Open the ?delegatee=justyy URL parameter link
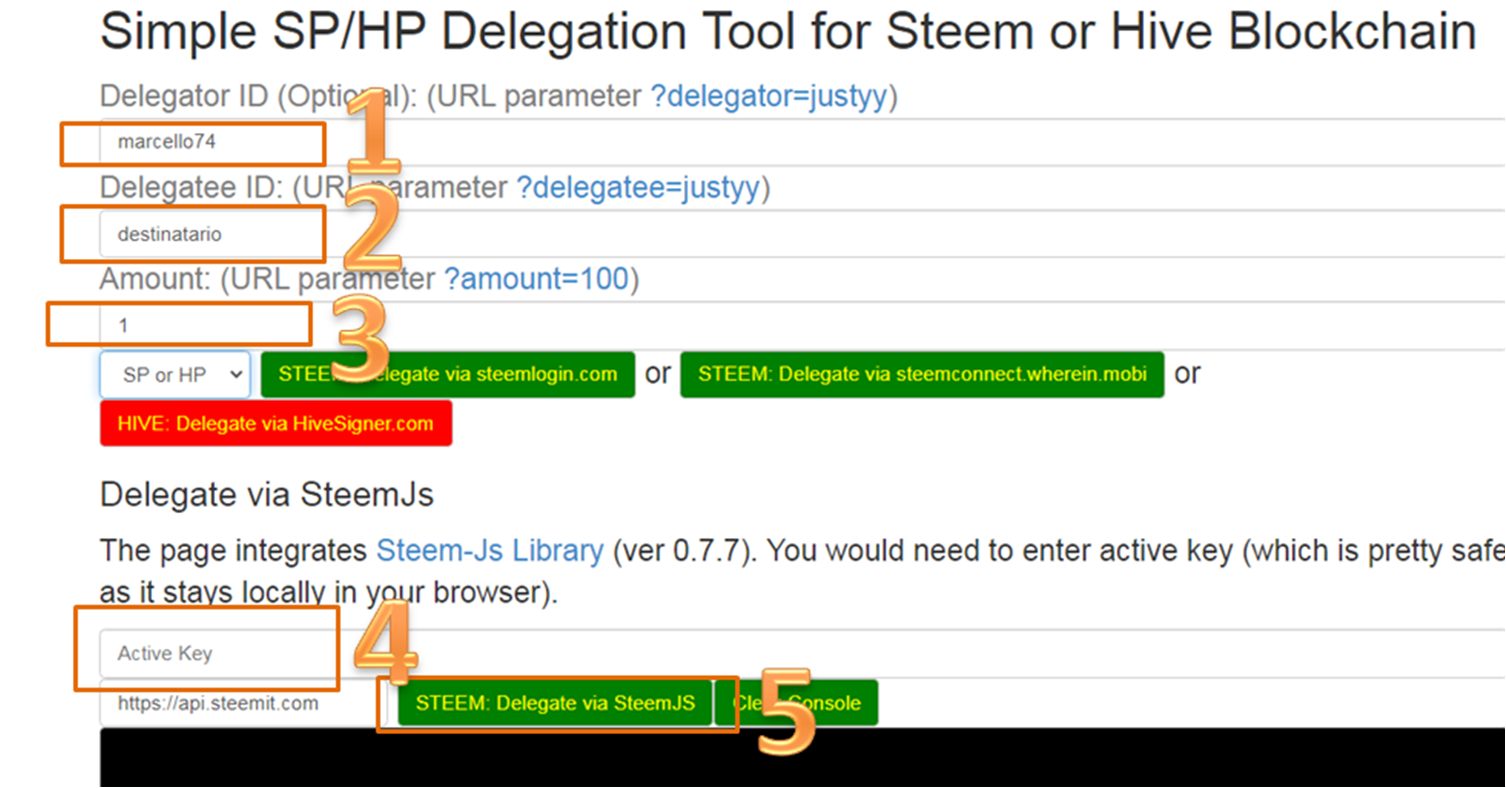This screenshot has height=788, width=1506. pos(638,188)
